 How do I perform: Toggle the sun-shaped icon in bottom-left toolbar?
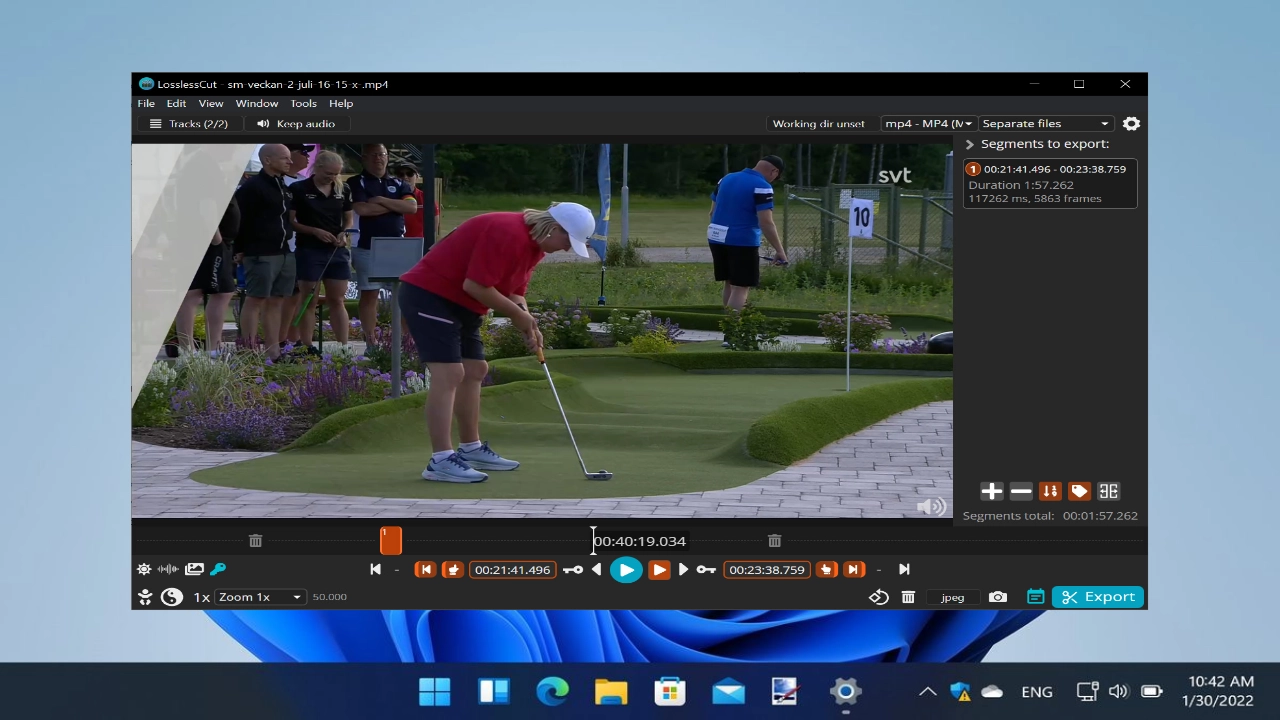[x=144, y=569]
